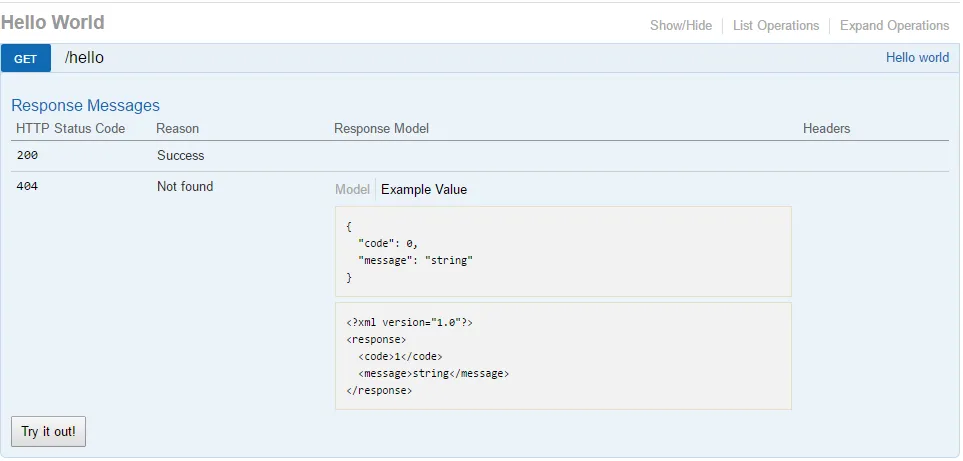Screen dimensions: 963x461
Task: Click the Response Messages heading
Action: click(86, 105)
